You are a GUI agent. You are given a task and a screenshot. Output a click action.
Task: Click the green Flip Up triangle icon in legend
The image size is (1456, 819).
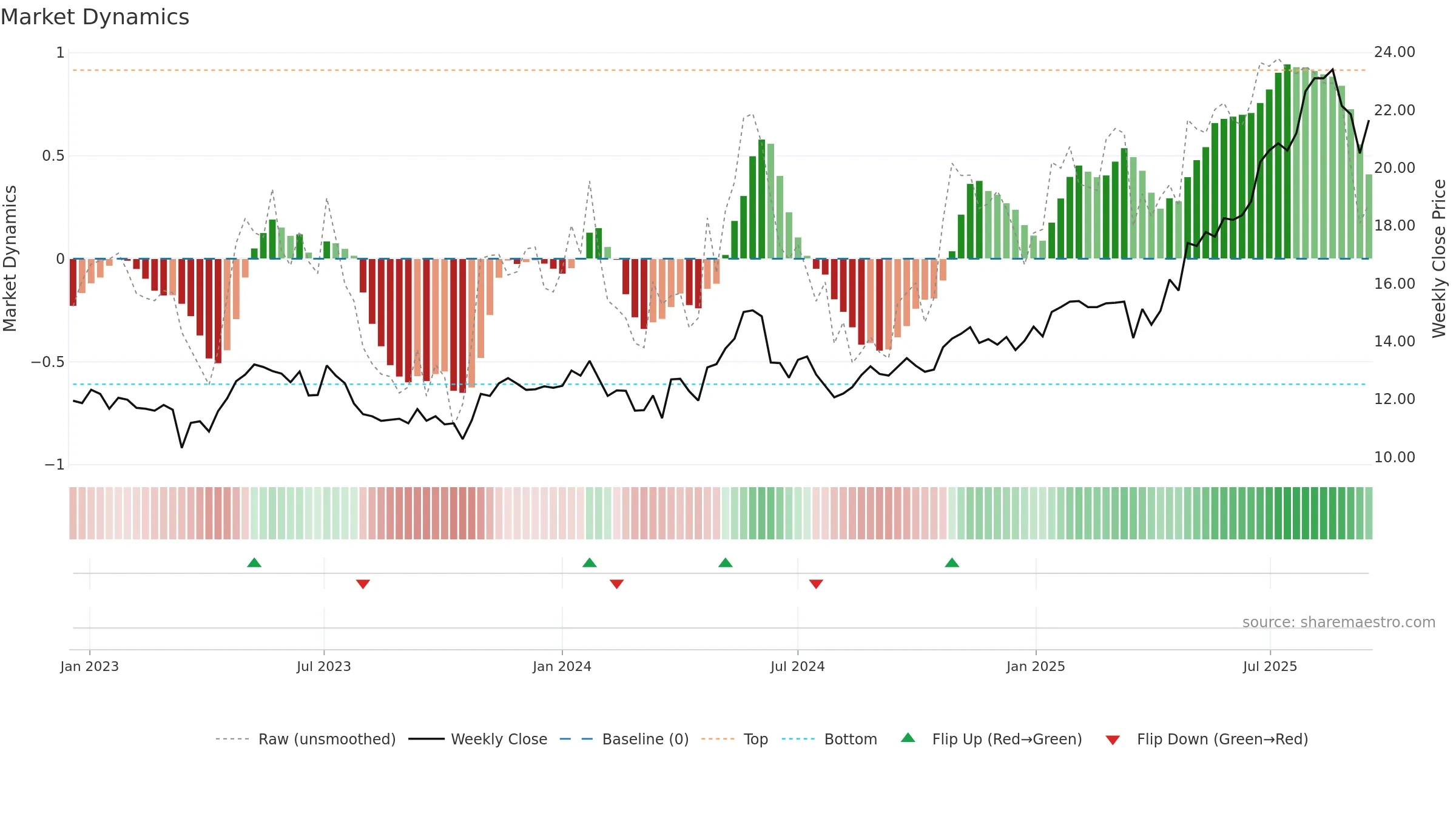tap(908, 738)
